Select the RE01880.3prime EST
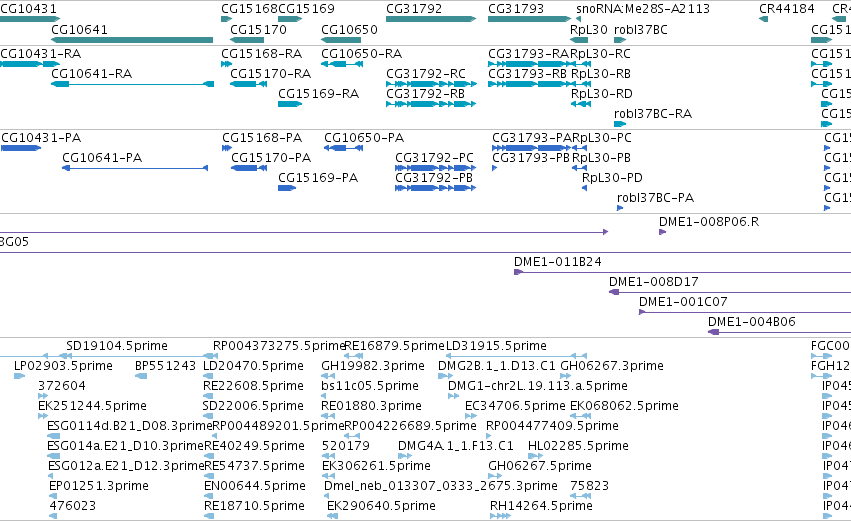Screen dimensions: 851x521 click(x=328, y=416)
